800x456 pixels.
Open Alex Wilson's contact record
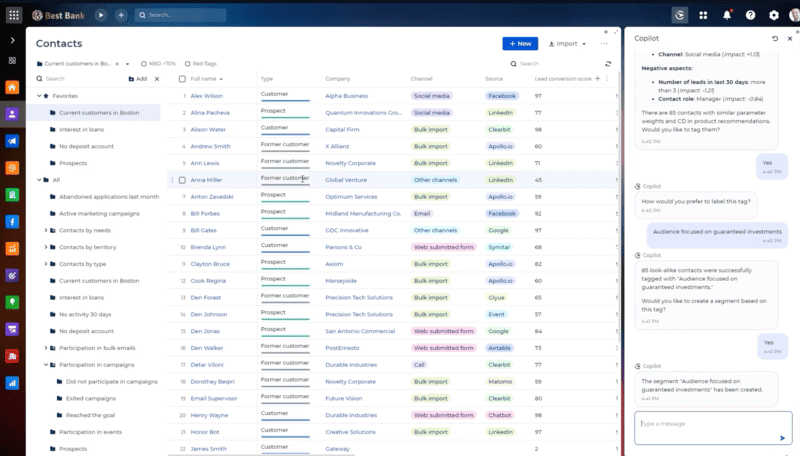(x=208, y=96)
